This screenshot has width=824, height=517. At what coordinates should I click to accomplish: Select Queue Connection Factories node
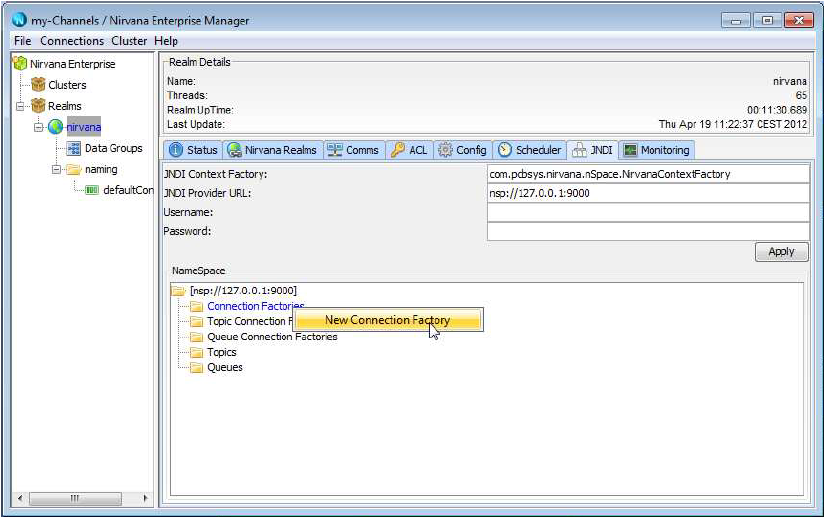[272, 337]
